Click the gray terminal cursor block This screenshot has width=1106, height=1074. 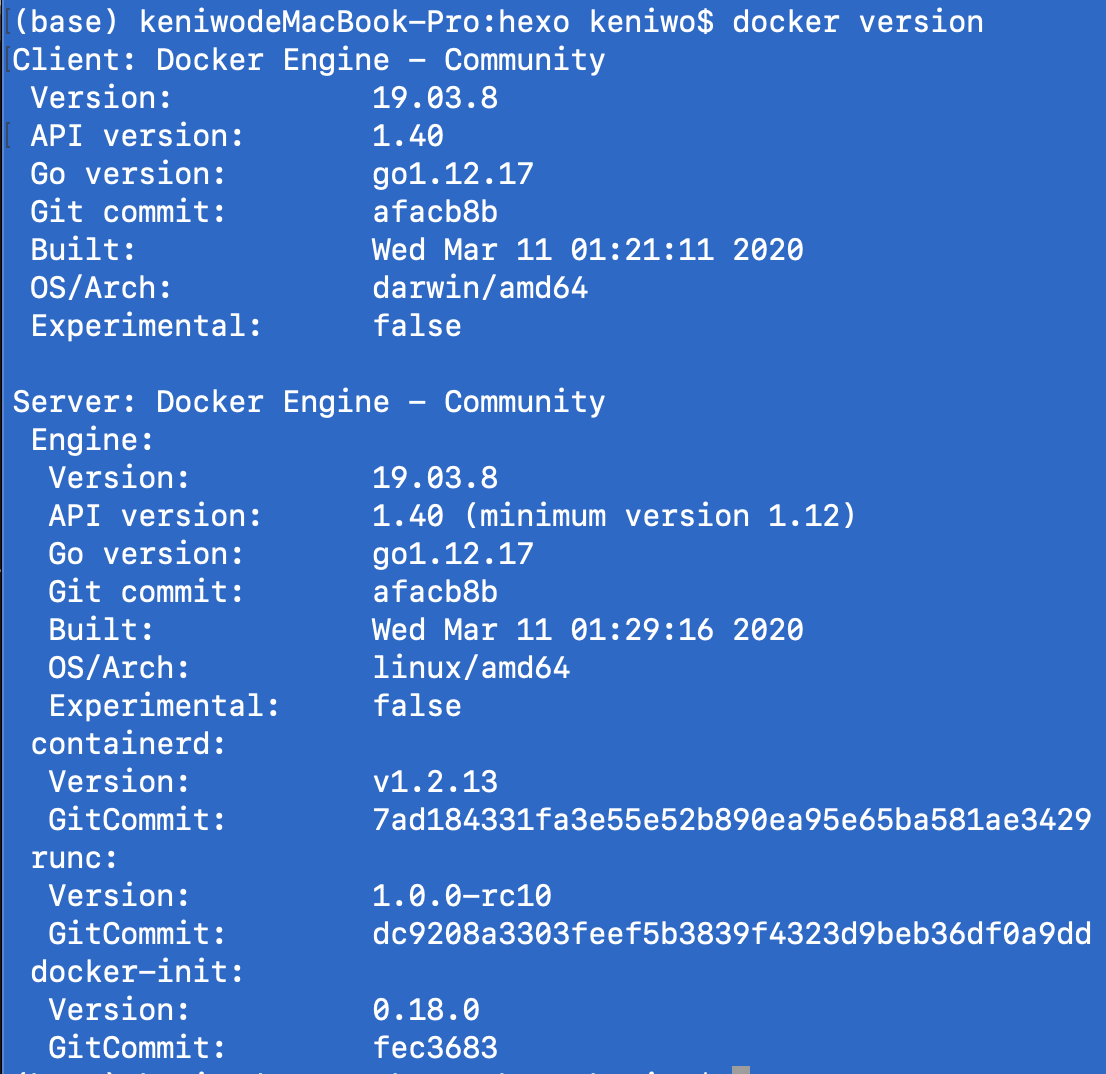click(x=740, y=1070)
